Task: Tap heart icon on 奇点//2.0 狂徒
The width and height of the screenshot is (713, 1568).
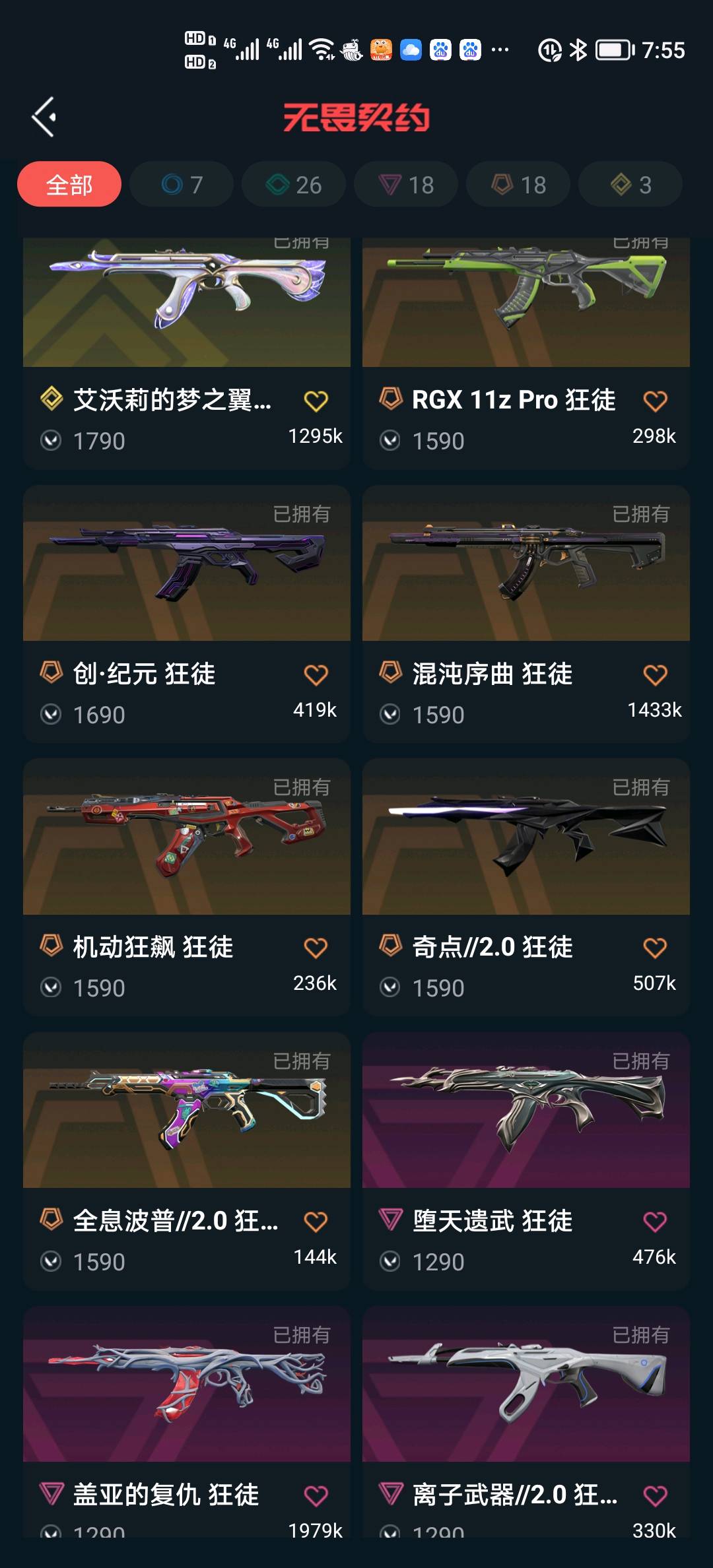Action: click(x=655, y=948)
